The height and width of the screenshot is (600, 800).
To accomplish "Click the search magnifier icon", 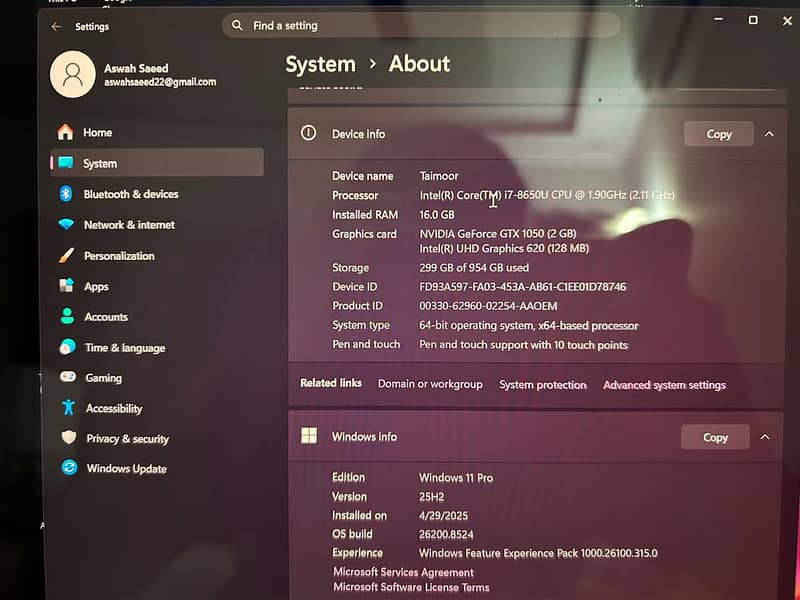I will [x=237, y=25].
